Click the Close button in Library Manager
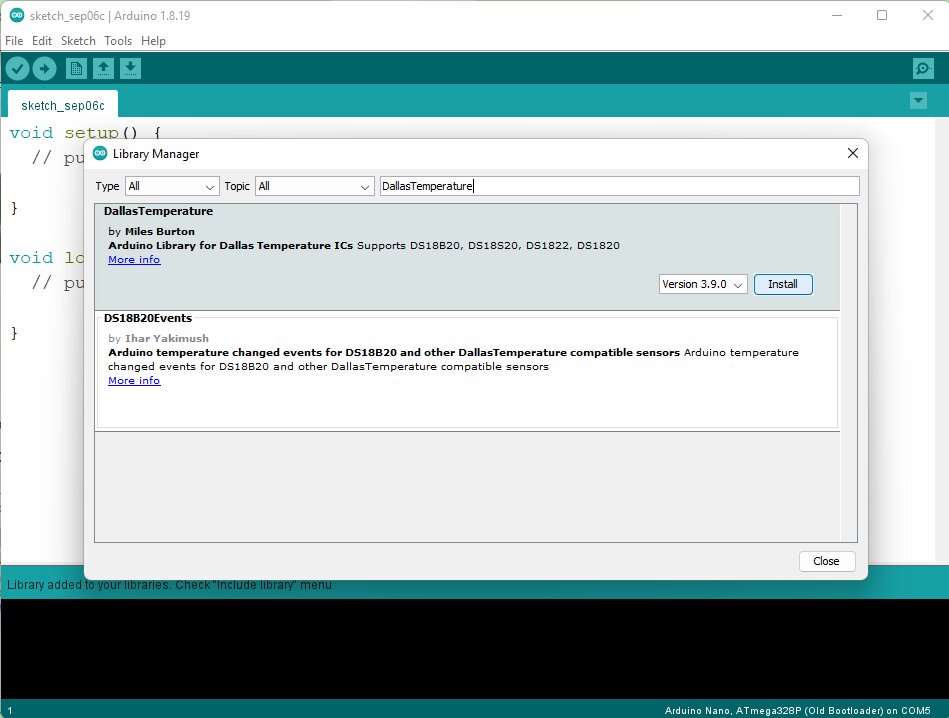 (x=826, y=561)
